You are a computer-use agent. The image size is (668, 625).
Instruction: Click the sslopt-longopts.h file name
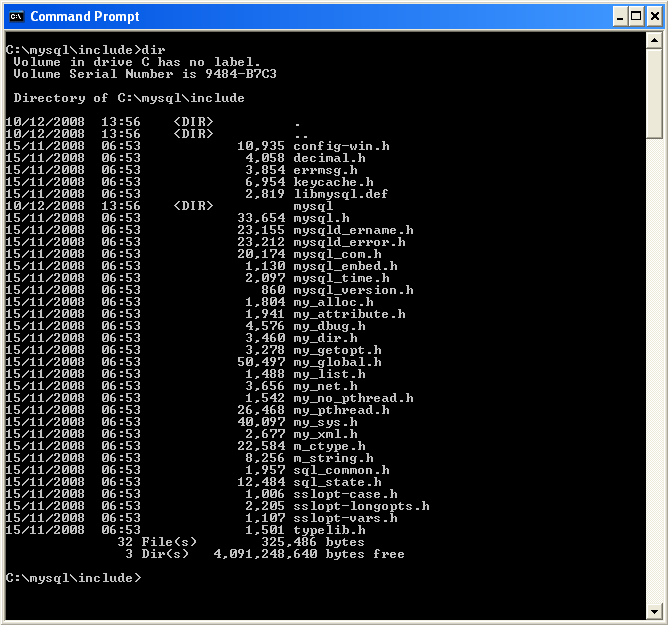(361, 506)
